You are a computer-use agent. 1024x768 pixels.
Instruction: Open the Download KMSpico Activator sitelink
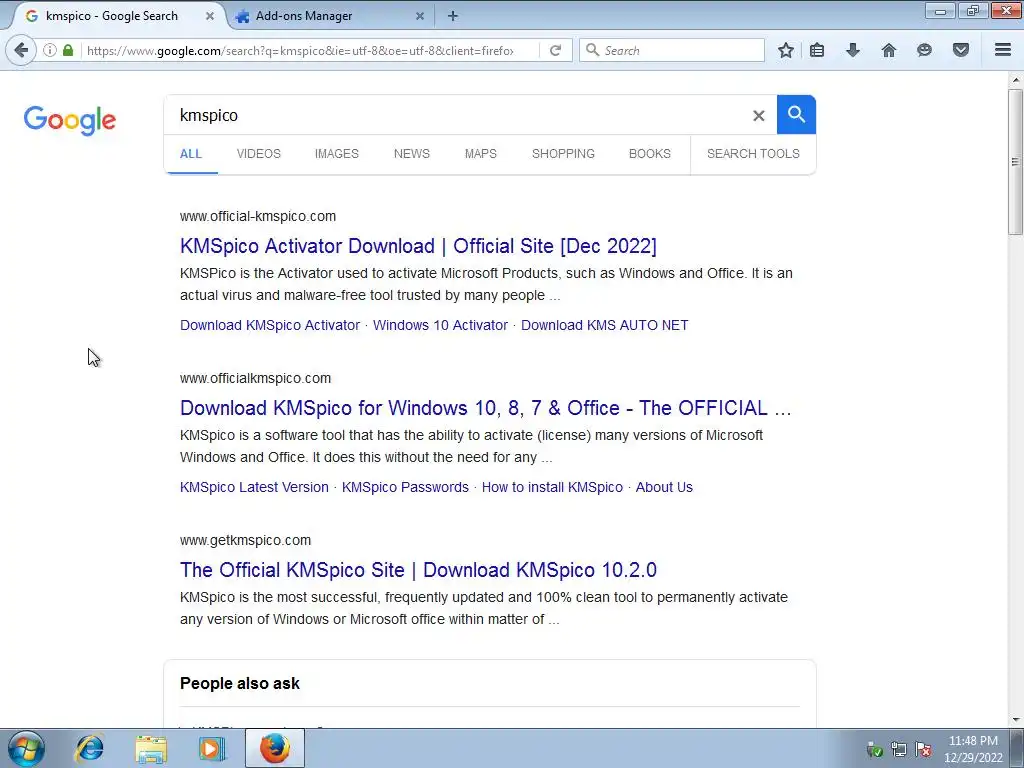click(270, 325)
